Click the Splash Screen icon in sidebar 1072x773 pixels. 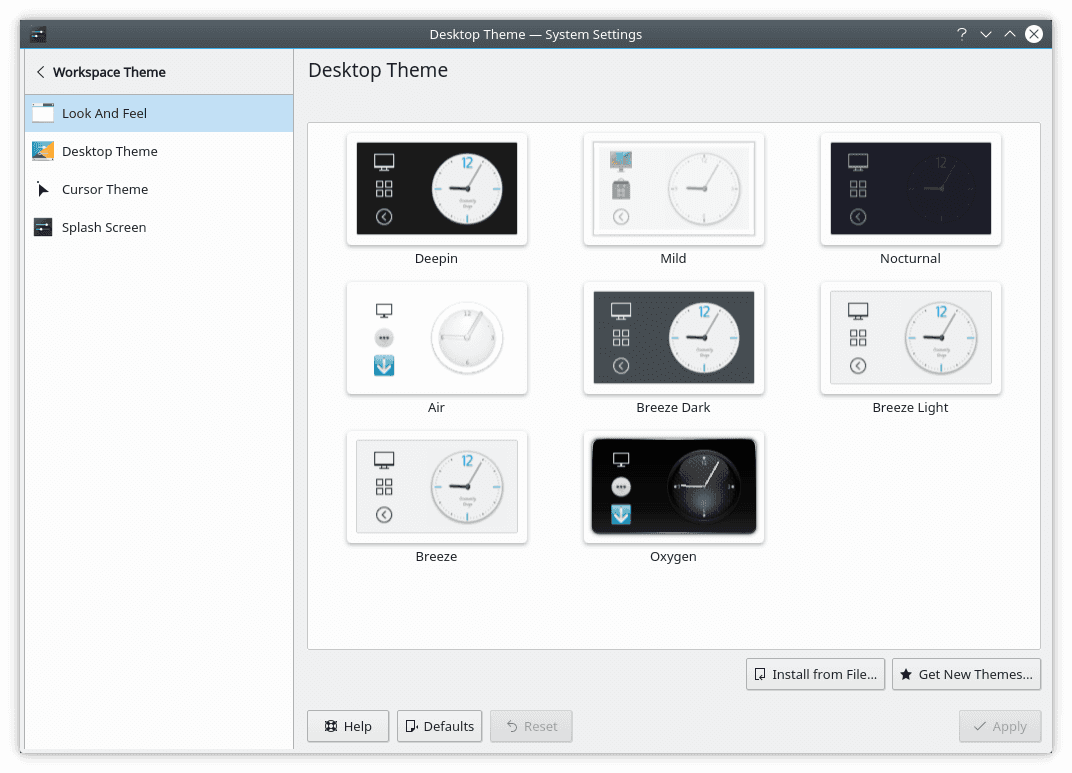pos(43,227)
